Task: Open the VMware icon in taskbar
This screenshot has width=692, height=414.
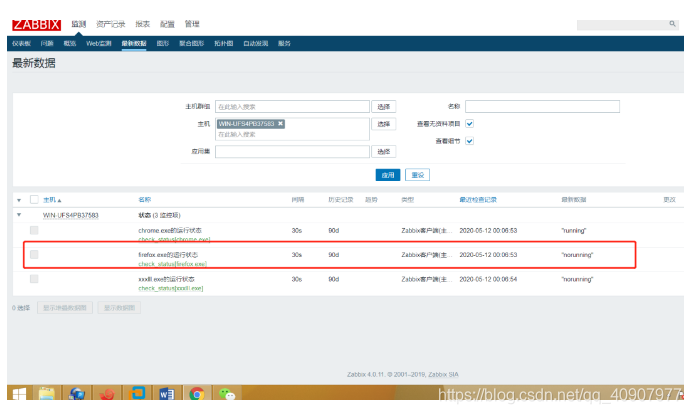Action: pos(137,393)
